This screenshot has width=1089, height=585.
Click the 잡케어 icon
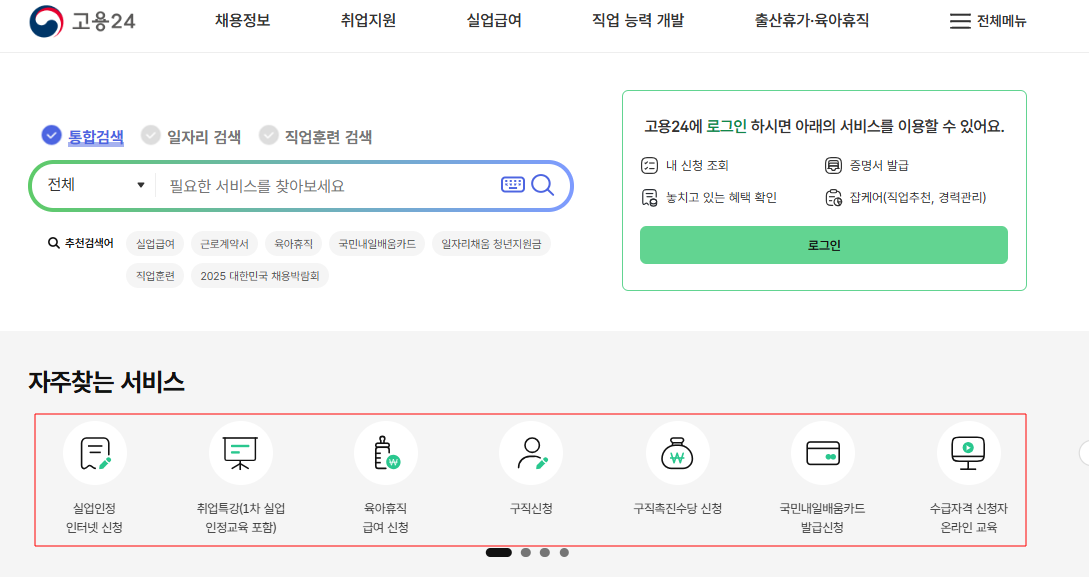[x=833, y=198]
